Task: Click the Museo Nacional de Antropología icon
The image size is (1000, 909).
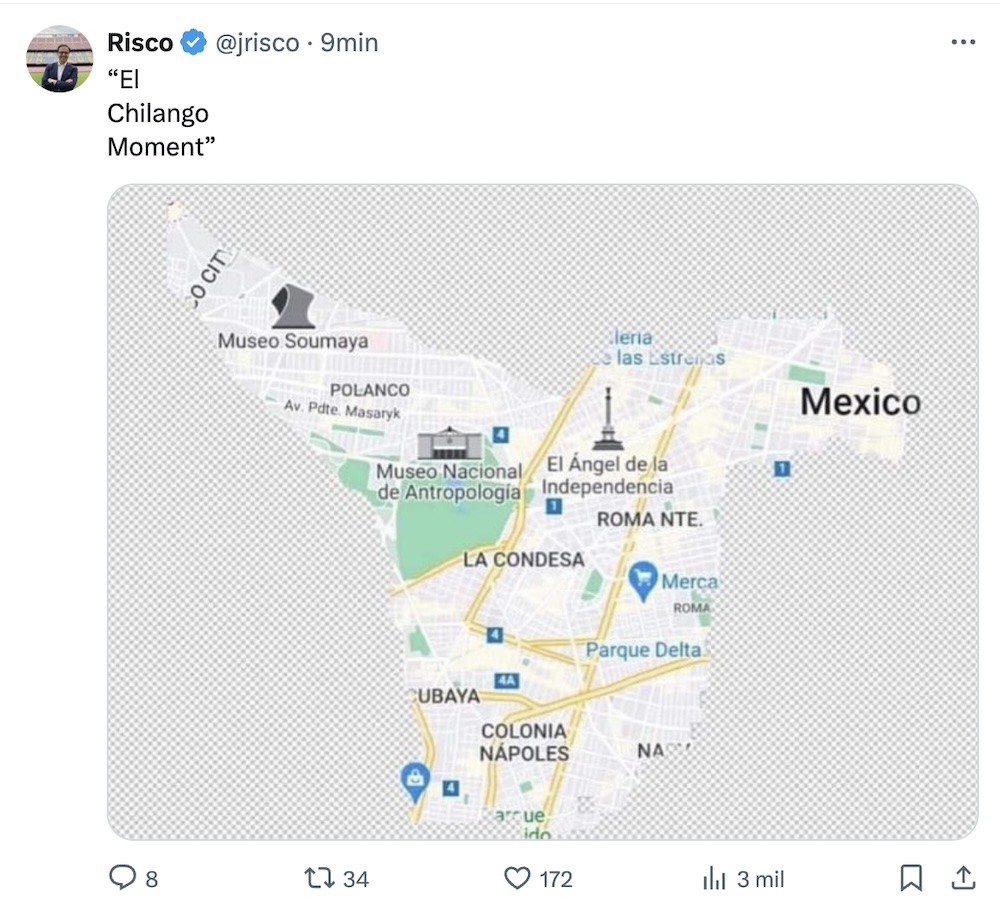Action: coord(450,443)
